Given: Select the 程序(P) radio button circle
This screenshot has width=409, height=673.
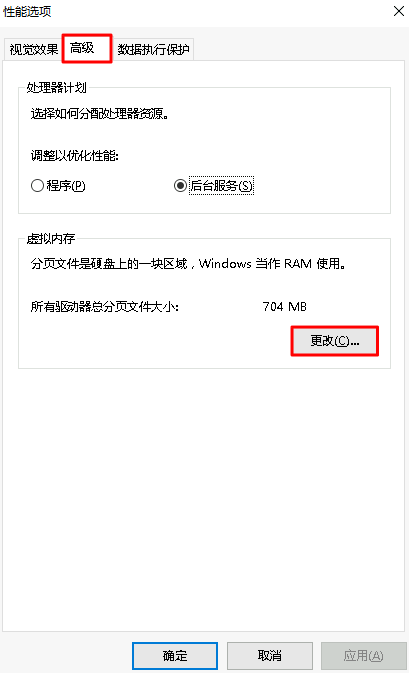Looking at the screenshot, I should pyautogui.click(x=37, y=186).
